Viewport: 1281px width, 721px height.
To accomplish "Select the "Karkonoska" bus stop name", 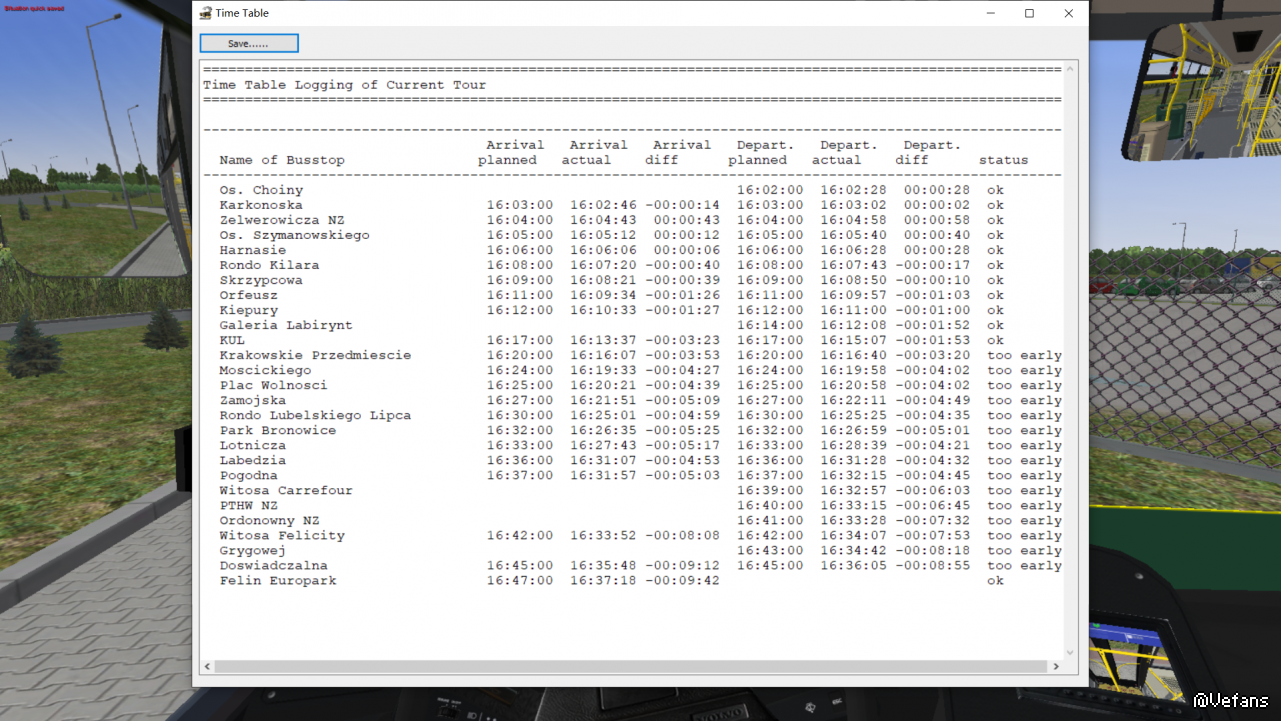I will [x=261, y=205].
